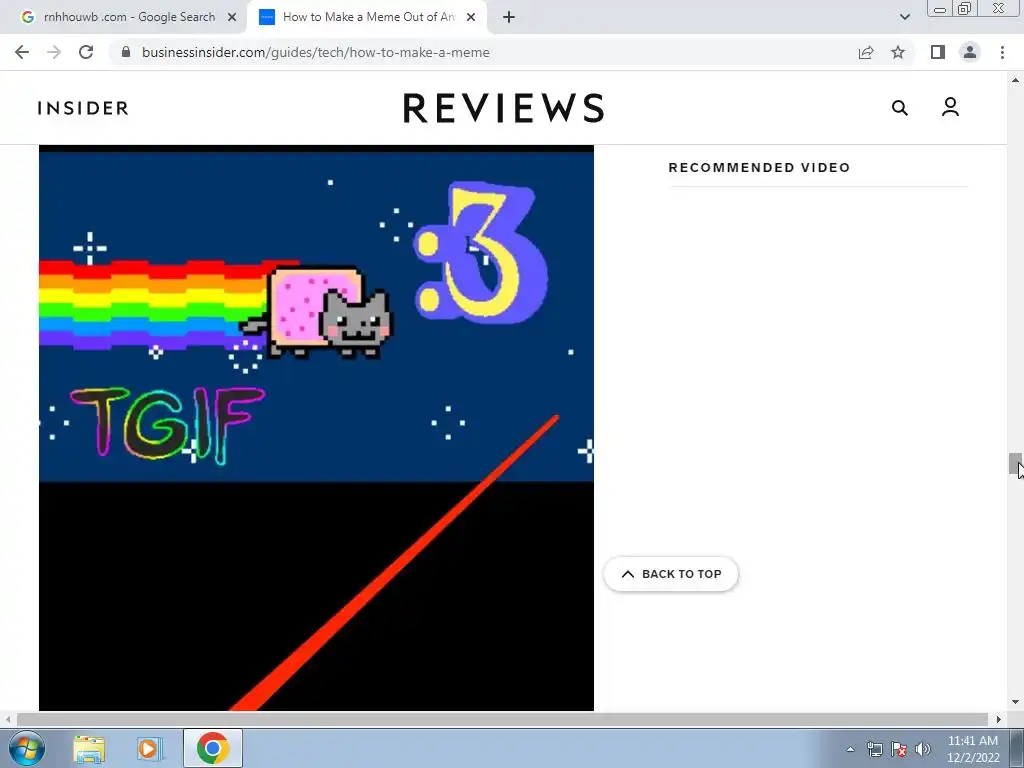
Task: Share this page using the share icon
Action: [x=866, y=52]
